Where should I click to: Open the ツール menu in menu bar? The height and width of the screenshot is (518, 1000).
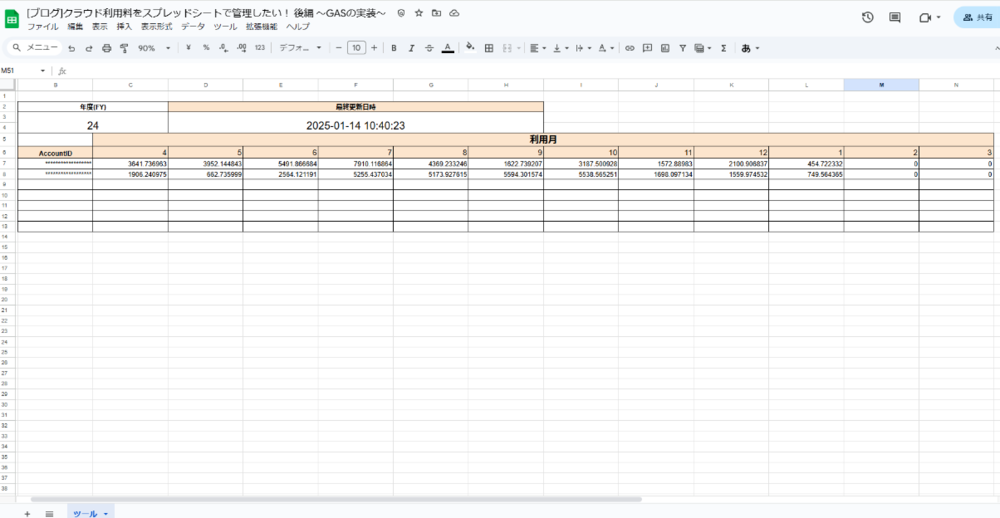coord(225,27)
